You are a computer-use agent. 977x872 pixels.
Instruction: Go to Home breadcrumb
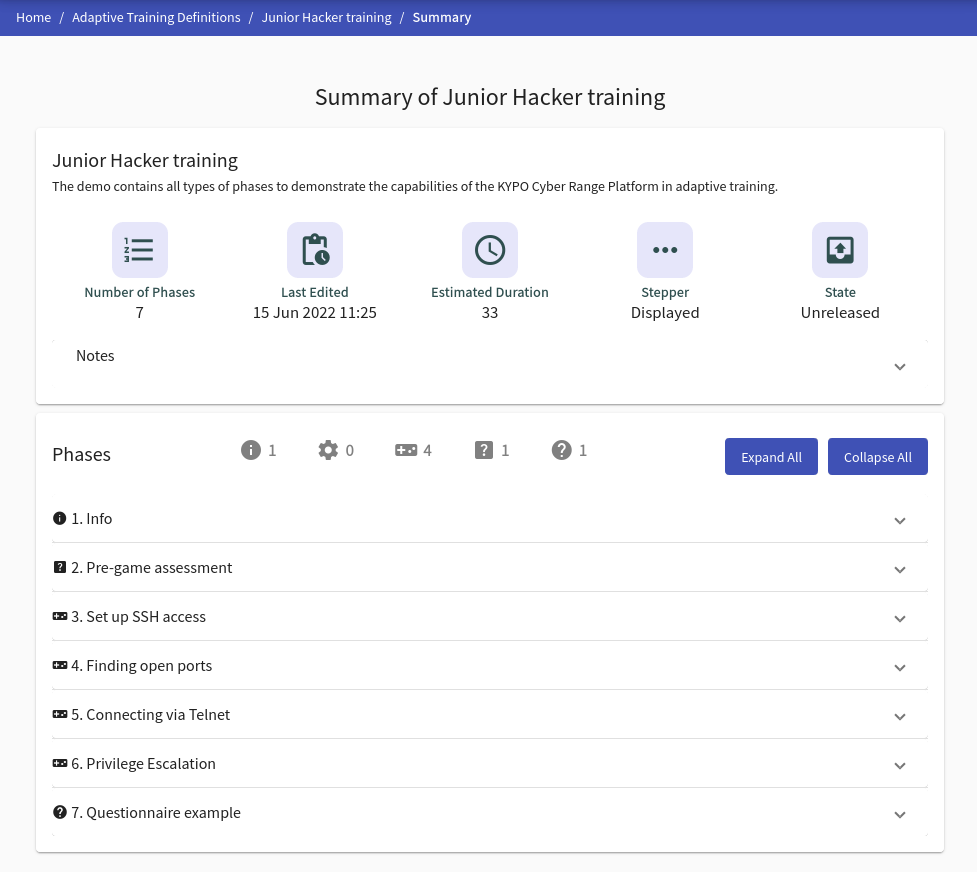34,17
